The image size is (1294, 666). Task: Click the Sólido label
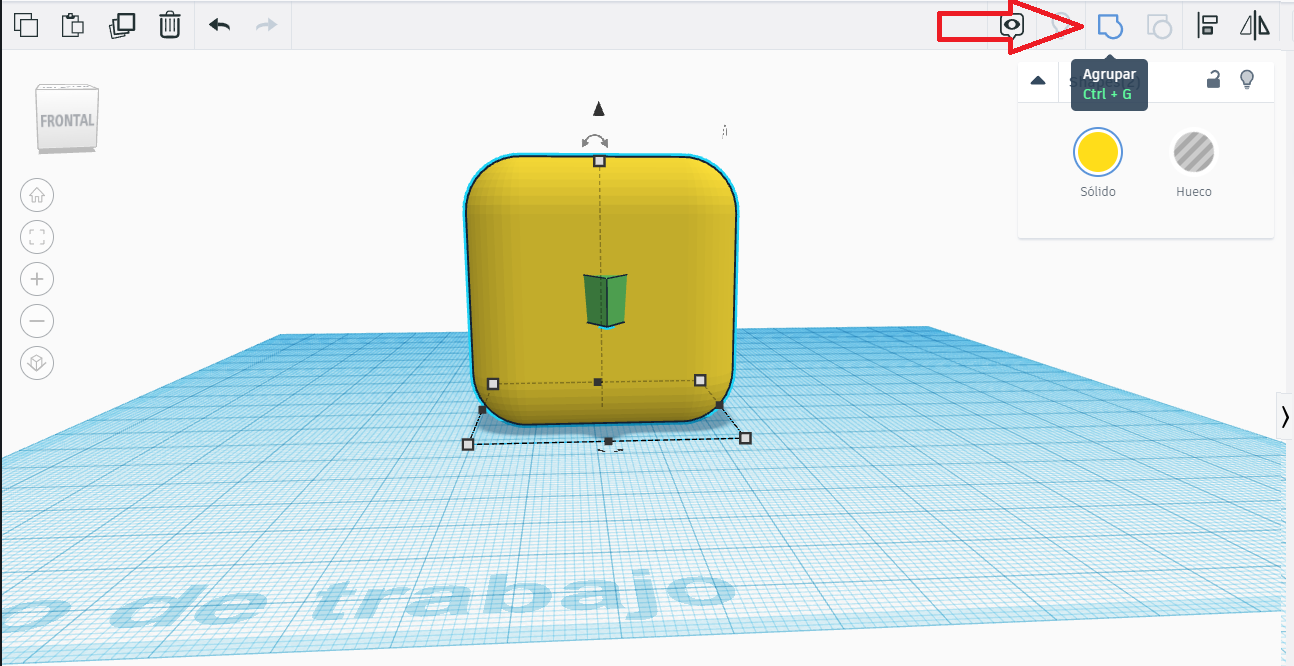[x=1097, y=191]
